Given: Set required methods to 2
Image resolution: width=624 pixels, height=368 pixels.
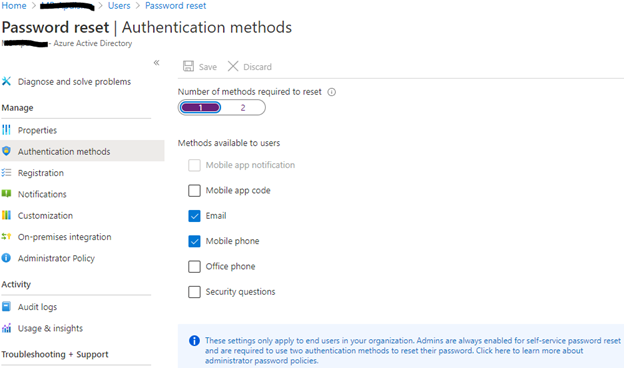Looking at the screenshot, I should click(x=243, y=108).
